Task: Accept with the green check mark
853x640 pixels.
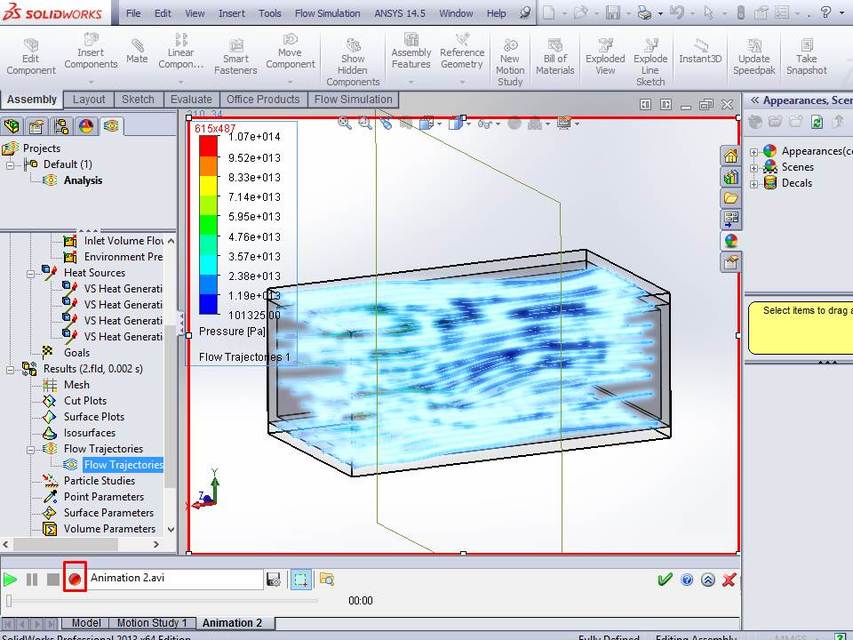Action: (666, 579)
